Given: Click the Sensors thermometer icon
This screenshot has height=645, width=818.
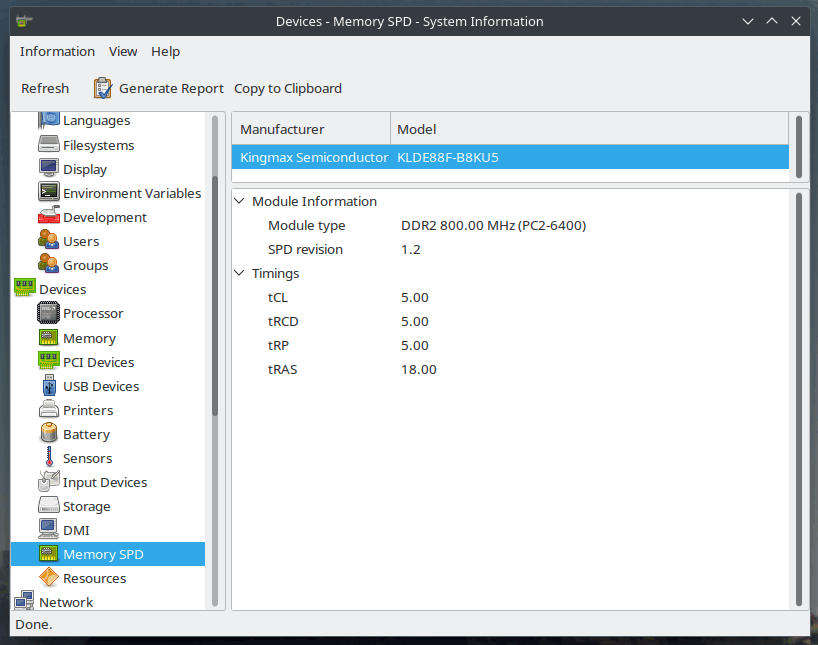Looking at the screenshot, I should (x=48, y=458).
